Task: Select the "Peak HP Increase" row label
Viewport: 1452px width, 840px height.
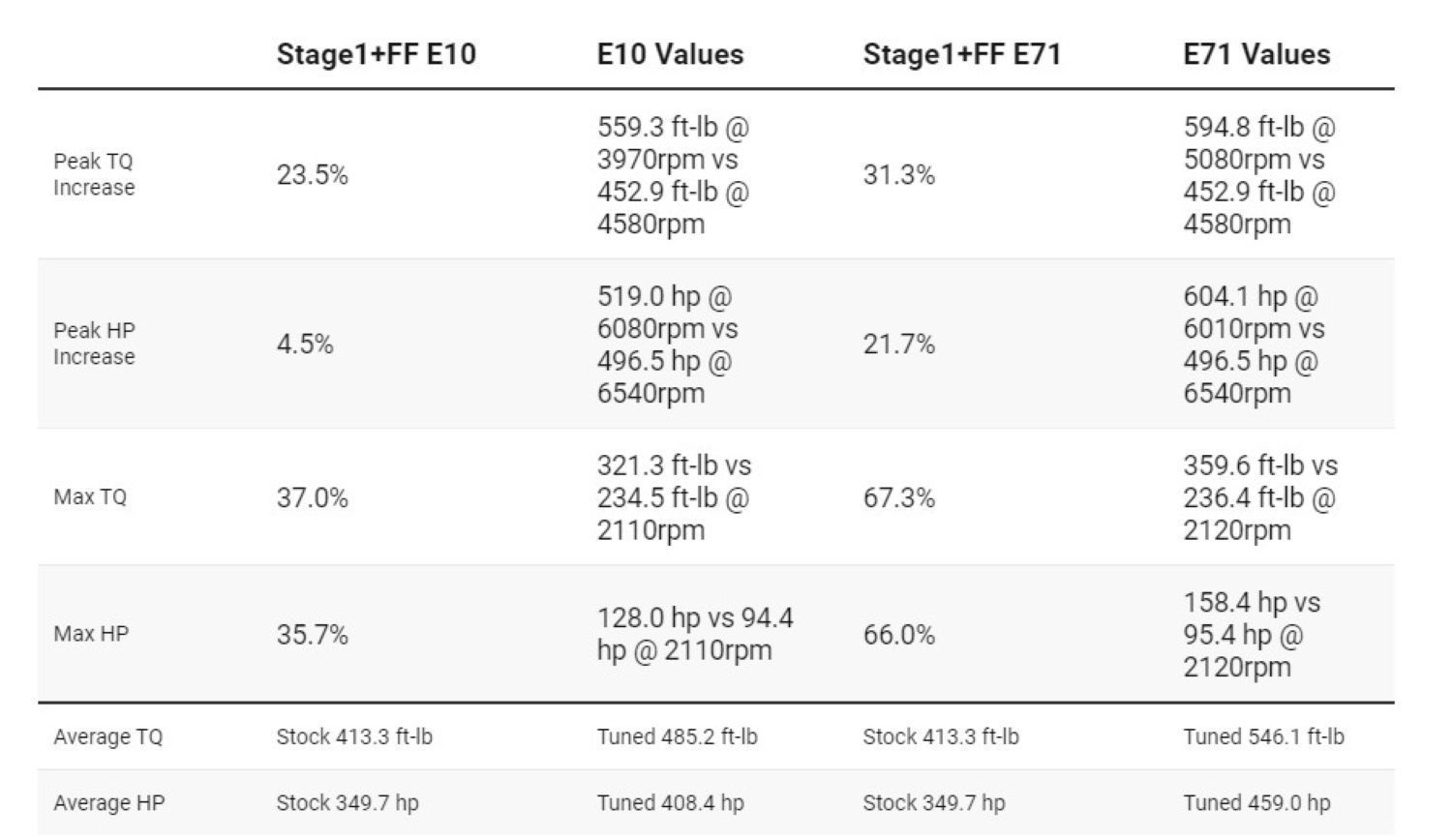Action: click(94, 344)
